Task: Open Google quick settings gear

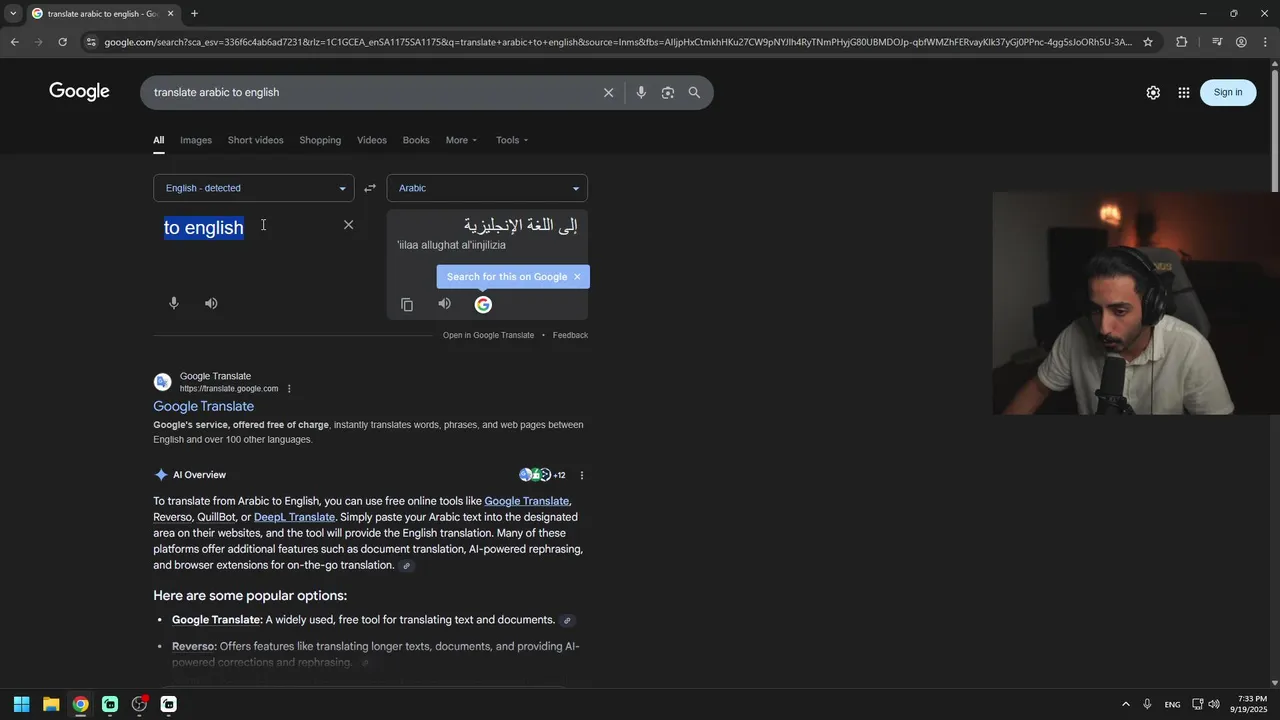Action: click(x=1153, y=92)
